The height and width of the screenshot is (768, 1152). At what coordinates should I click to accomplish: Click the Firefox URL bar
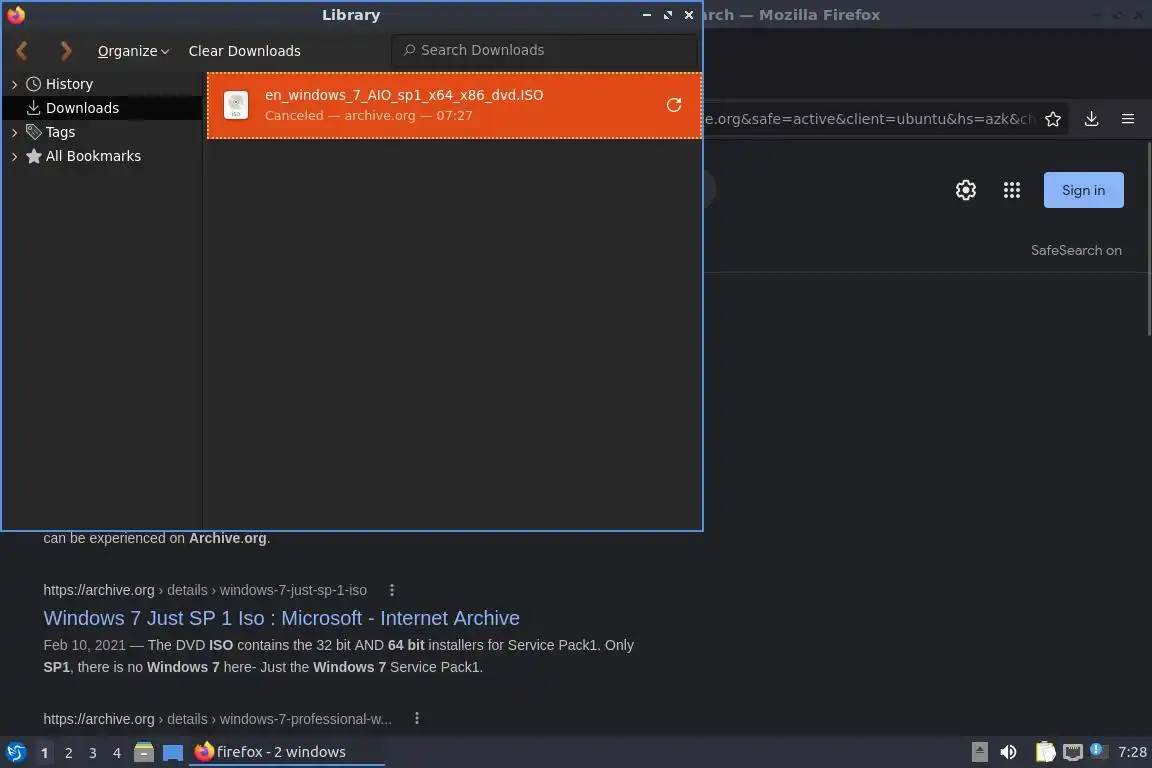pyautogui.click(x=868, y=119)
